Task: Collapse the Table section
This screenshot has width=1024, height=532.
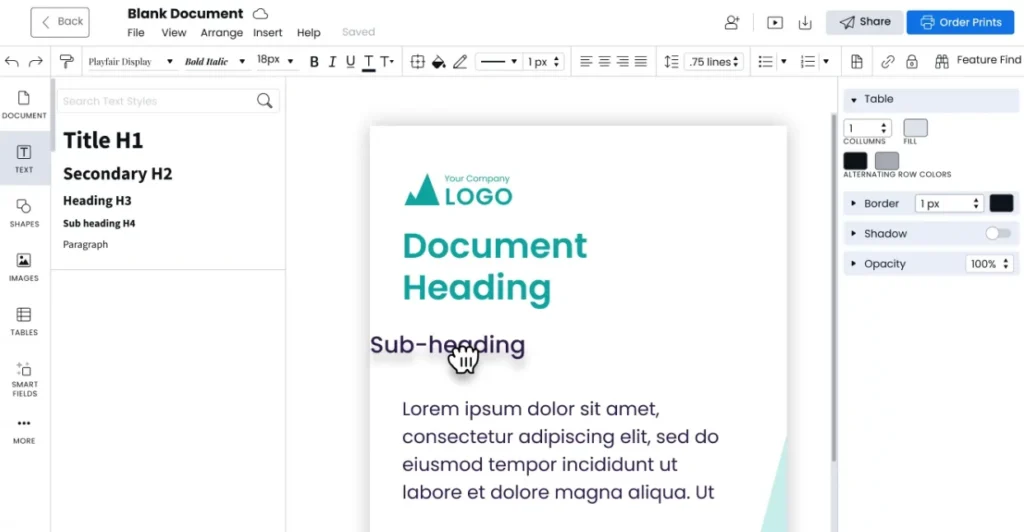Action: pos(854,100)
